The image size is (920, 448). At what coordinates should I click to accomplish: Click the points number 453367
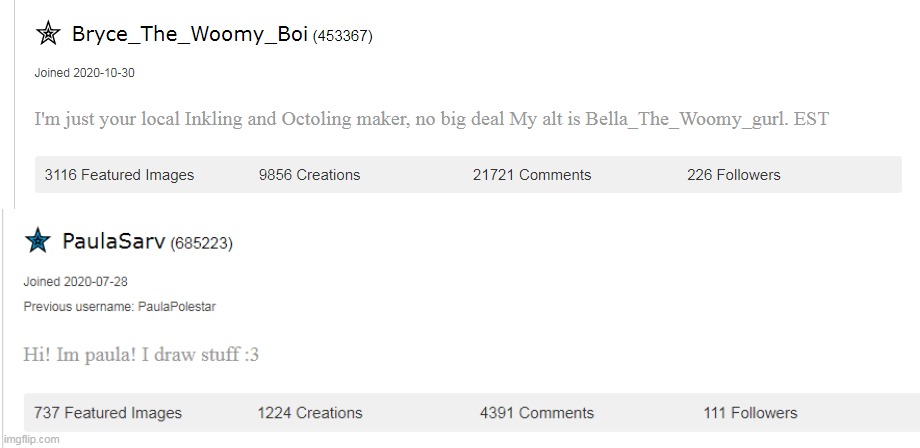[343, 36]
